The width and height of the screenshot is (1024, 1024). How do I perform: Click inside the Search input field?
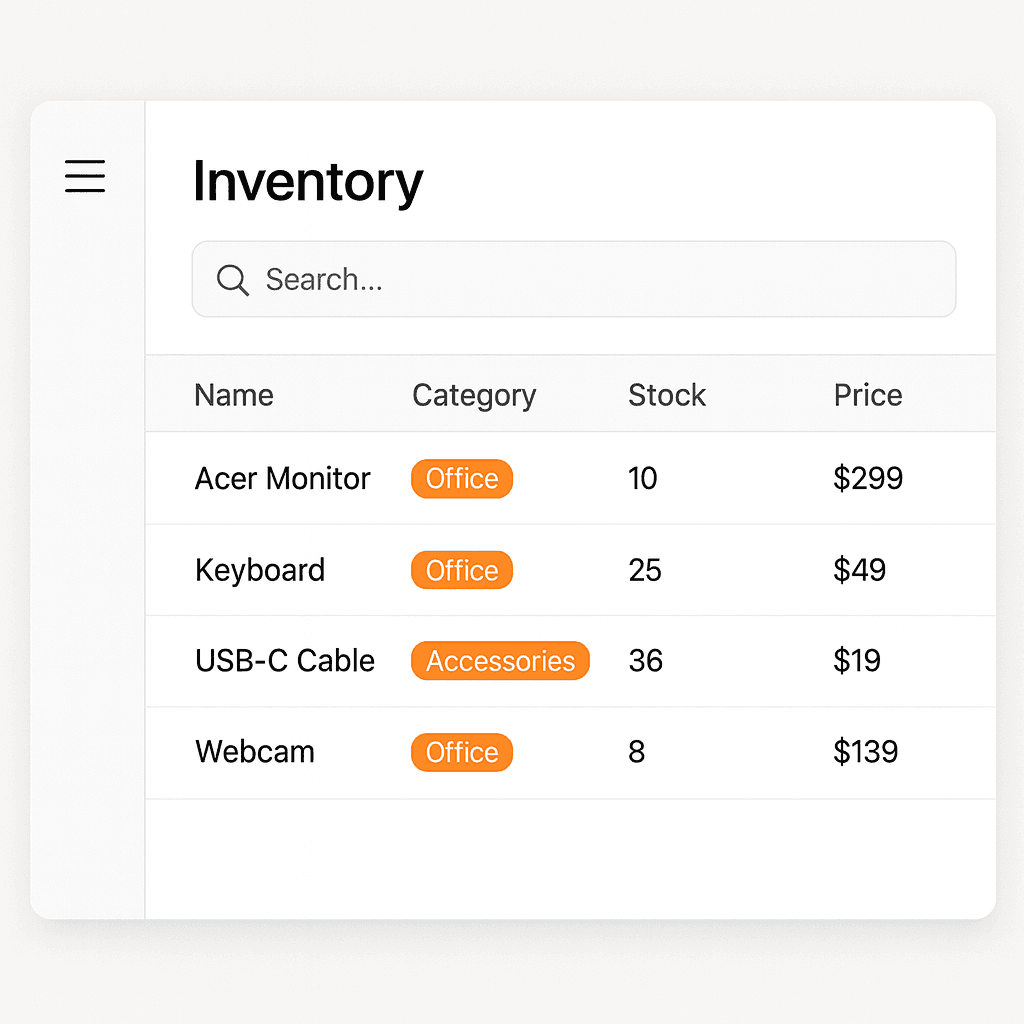pyautogui.click(x=573, y=280)
